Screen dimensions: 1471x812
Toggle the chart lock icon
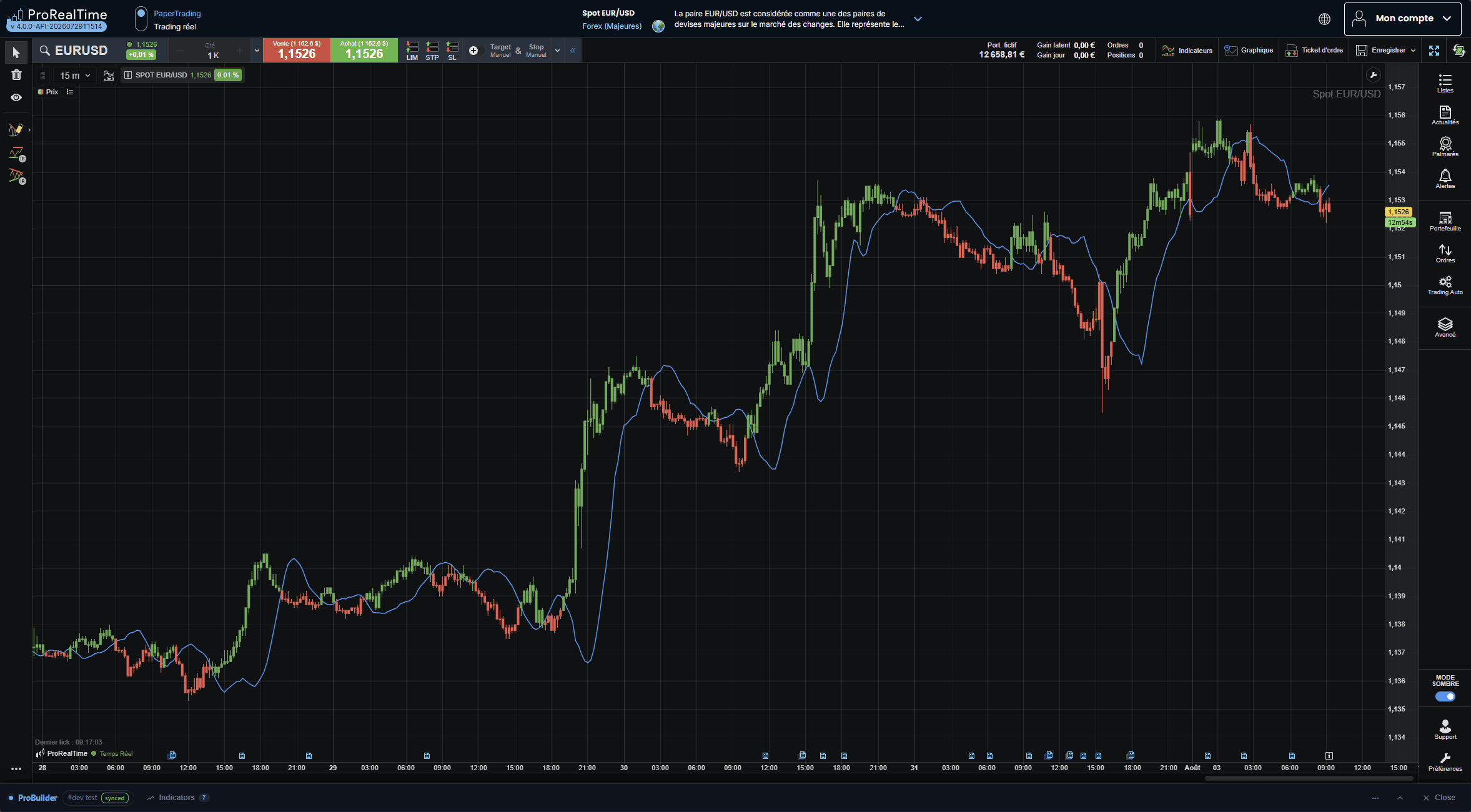(x=42, y=76)
